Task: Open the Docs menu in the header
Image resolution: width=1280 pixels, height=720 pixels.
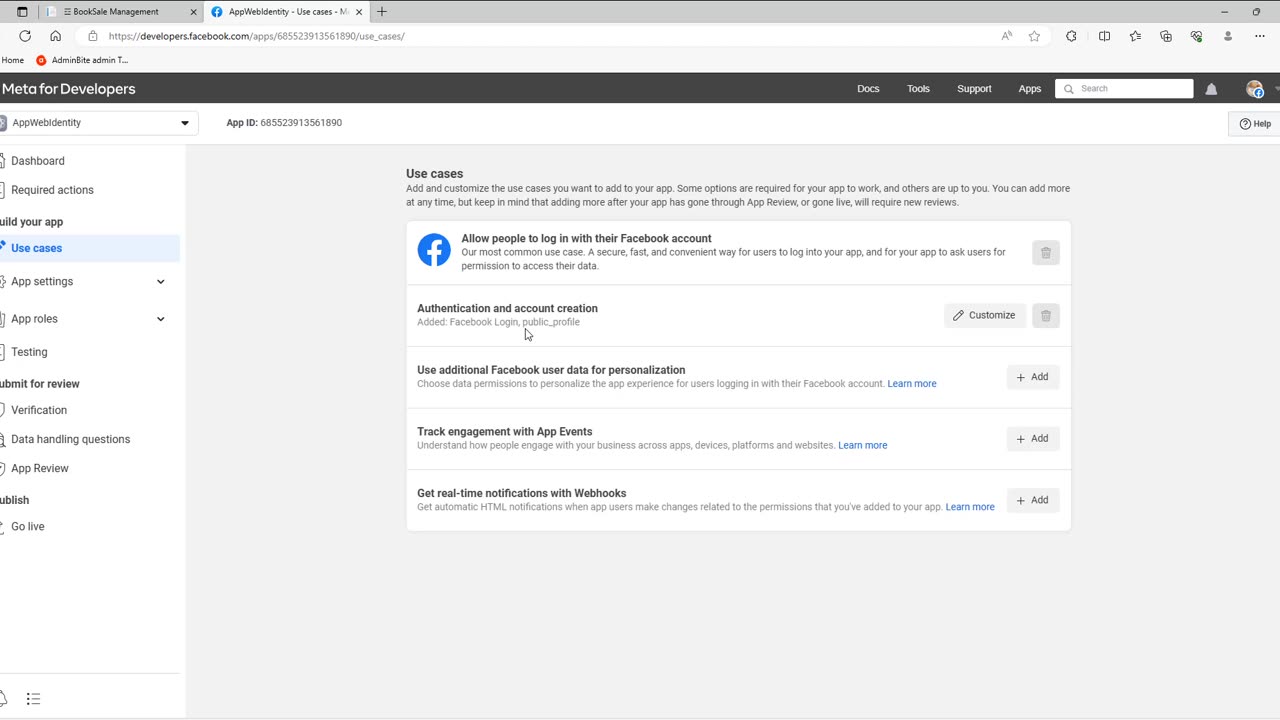Action: coord(868,89)
